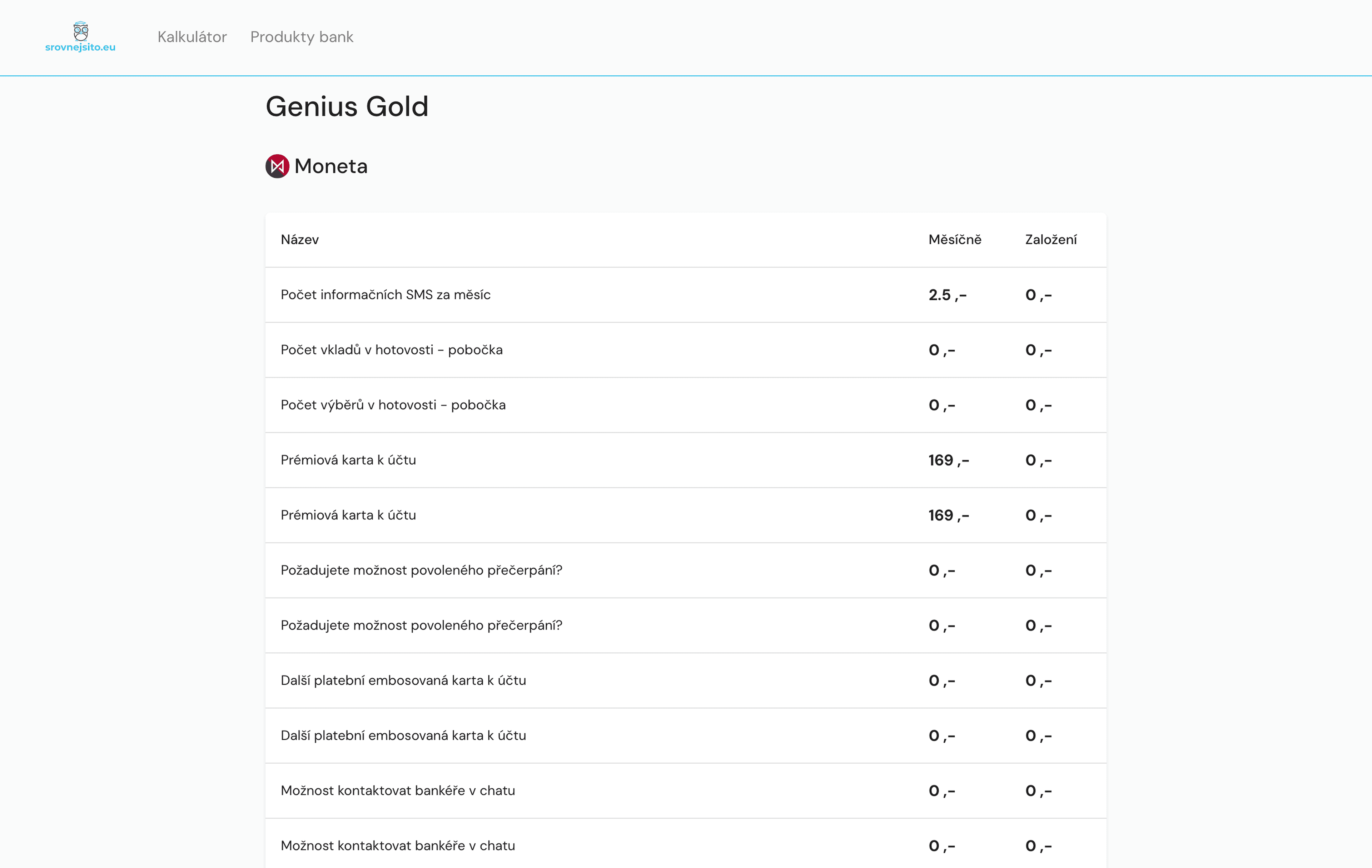Click the Založení value in the informačních SMS row
Viewport: 1372px width, 868px height.
click(x=1039, y=295)
